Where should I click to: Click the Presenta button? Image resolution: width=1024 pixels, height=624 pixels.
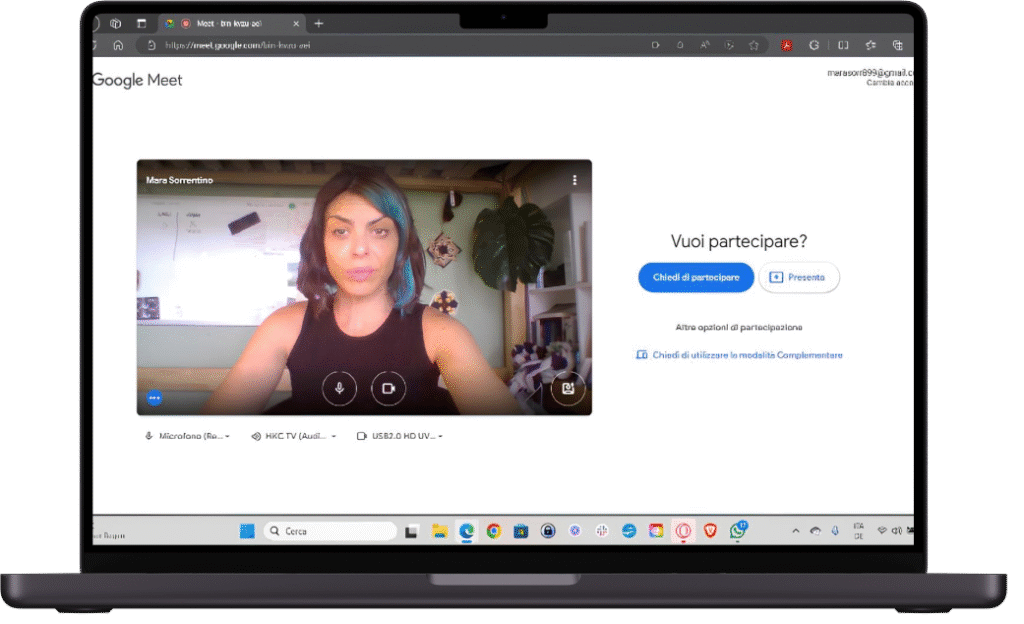799,277
